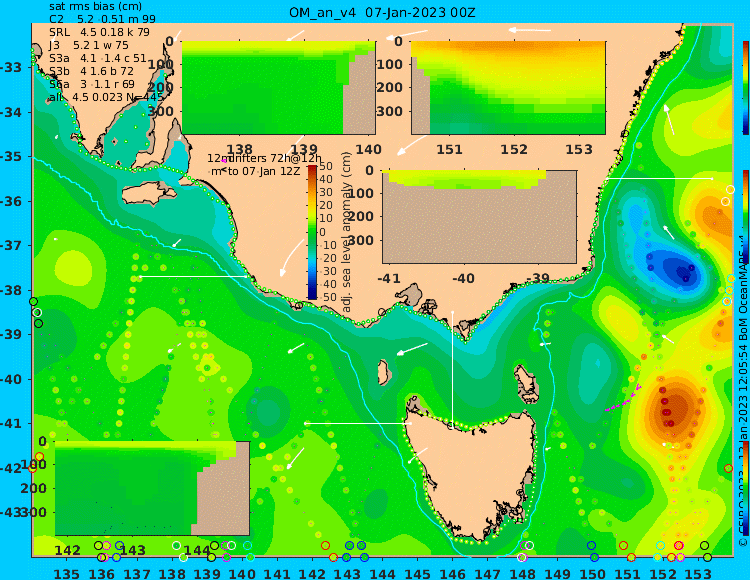Image resolution: width=750 pixels, height=580 pixels.
Task: Click the partial colorbar at top right edge
Action: click(746, 88)
